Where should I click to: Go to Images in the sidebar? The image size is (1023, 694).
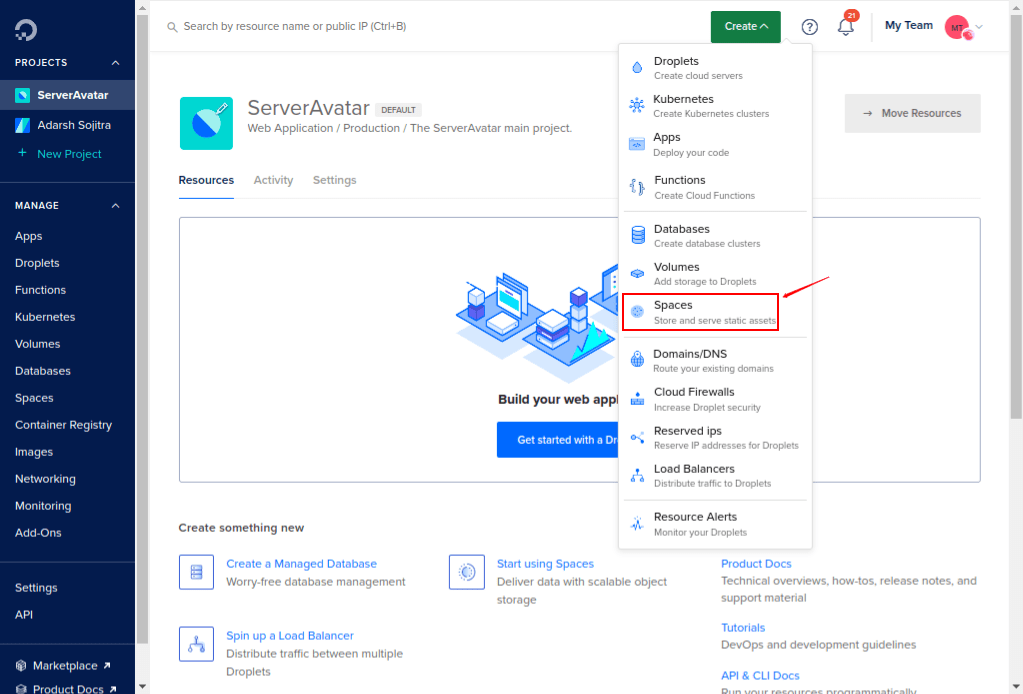tap(34, 451)
